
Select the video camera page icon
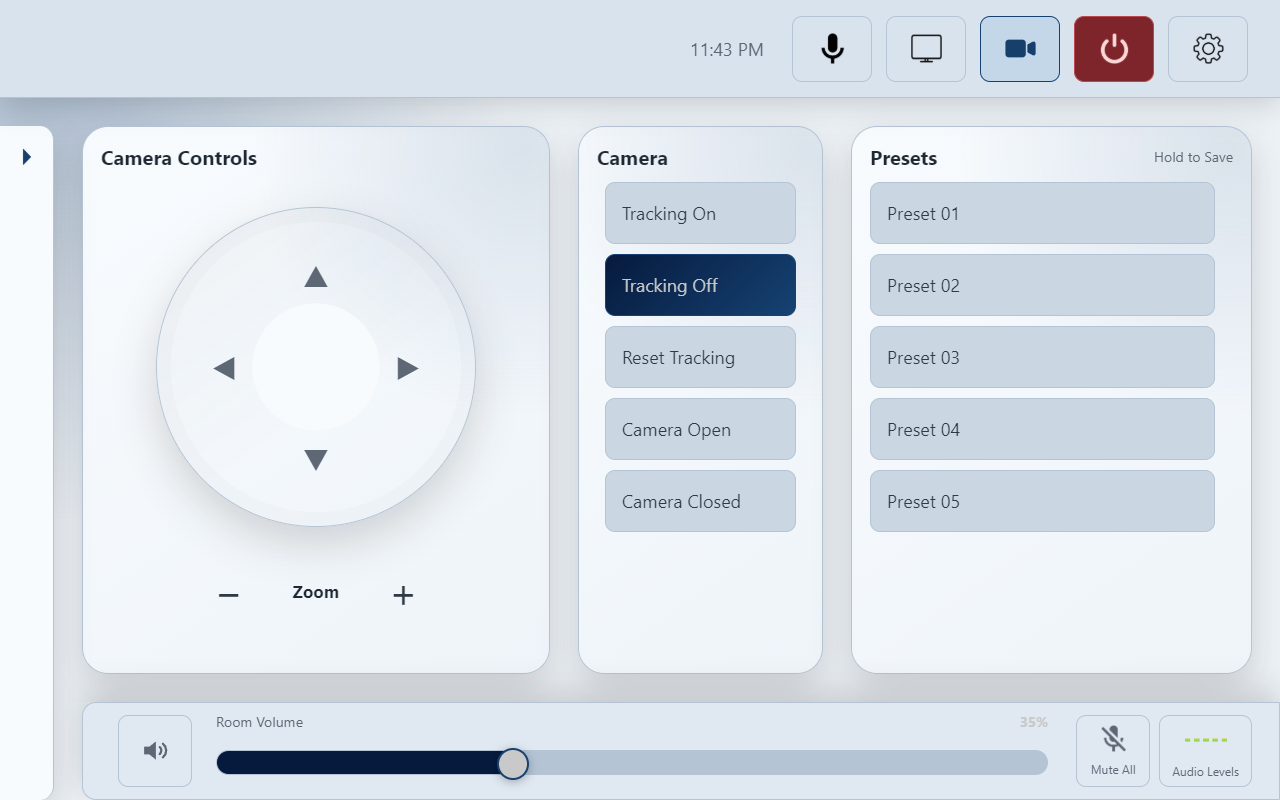pyautogui.click(x=1020, y=49)
